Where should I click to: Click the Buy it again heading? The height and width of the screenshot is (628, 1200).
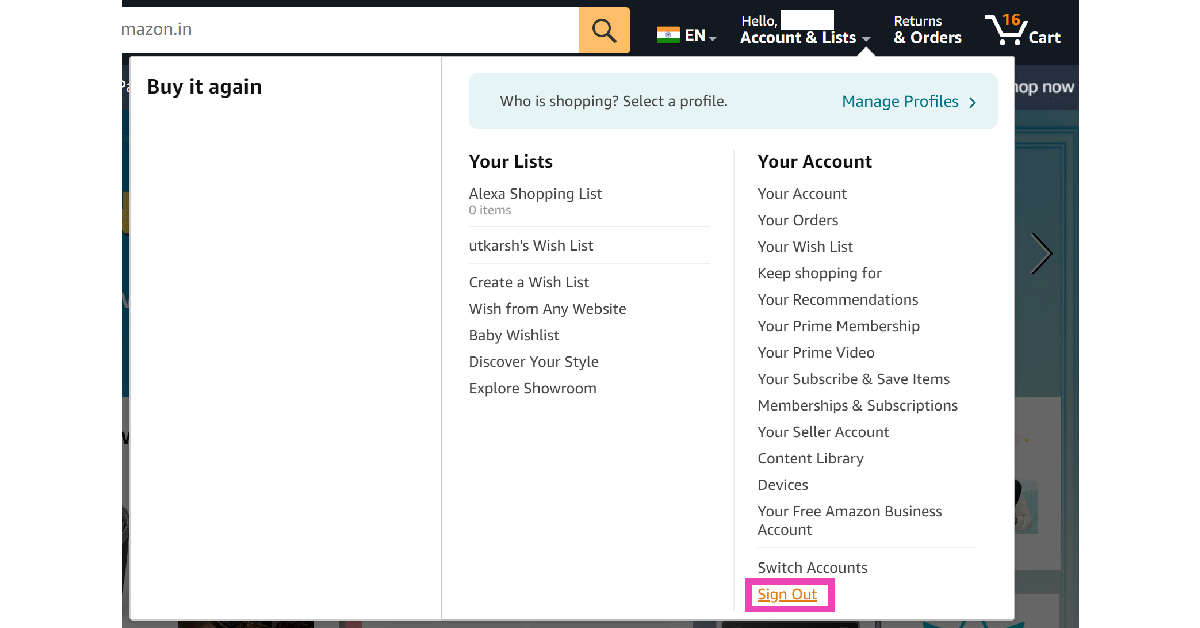[x=204, y=87]
